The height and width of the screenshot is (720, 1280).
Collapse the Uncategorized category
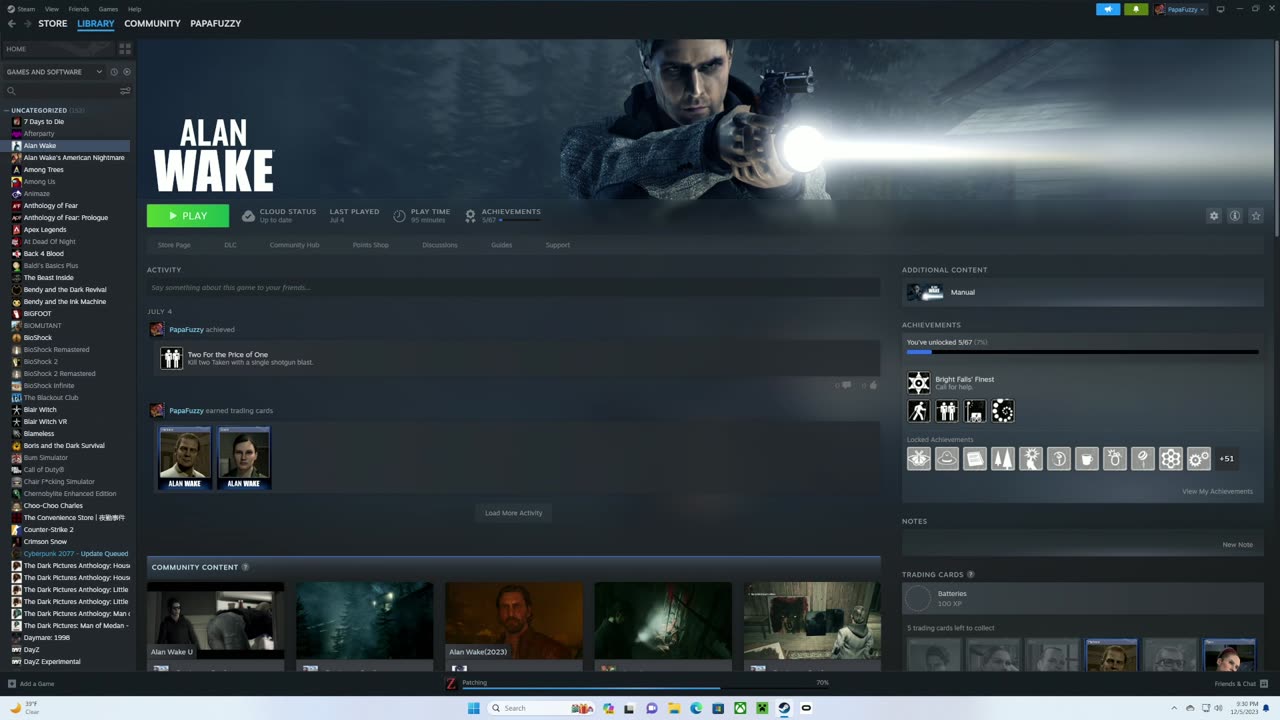tap(8, 110)
